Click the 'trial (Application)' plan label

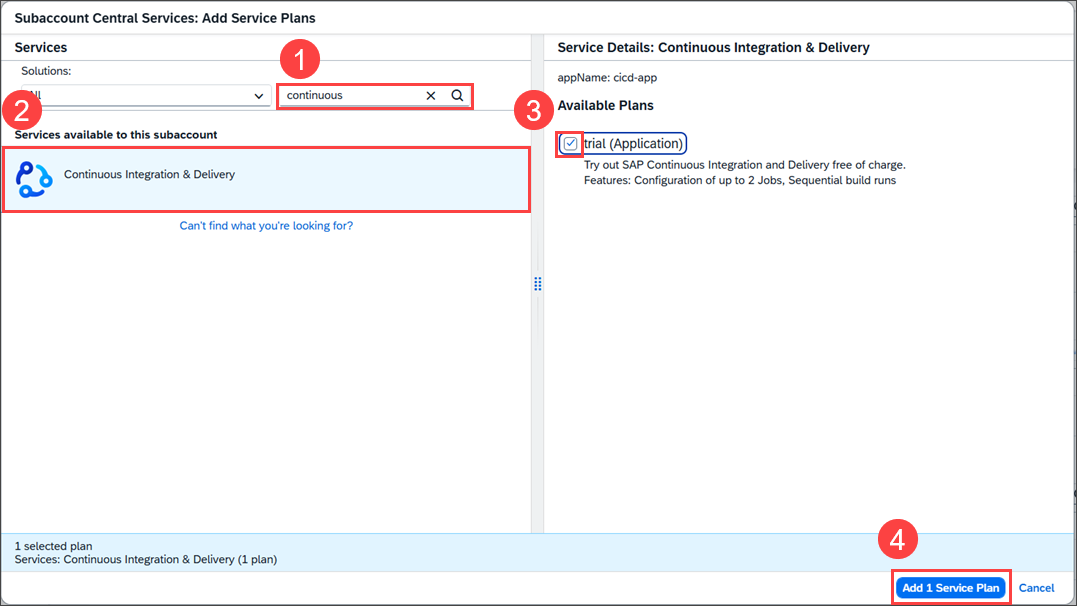(x=633, y=144)
